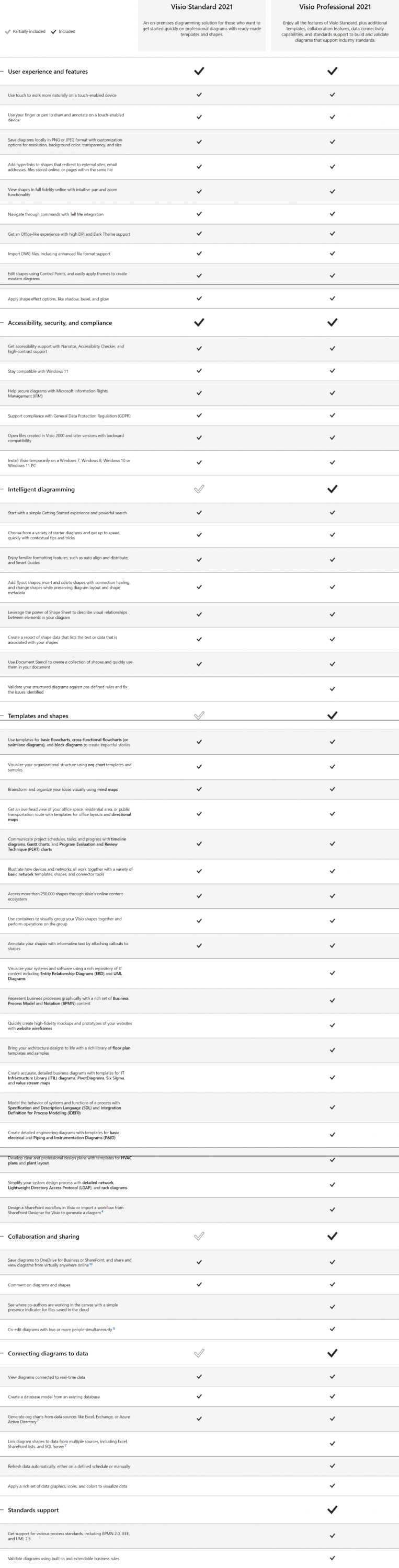Click the Visio Professional 2021 column header
The image size is (399, 1568).
(335, 7)
